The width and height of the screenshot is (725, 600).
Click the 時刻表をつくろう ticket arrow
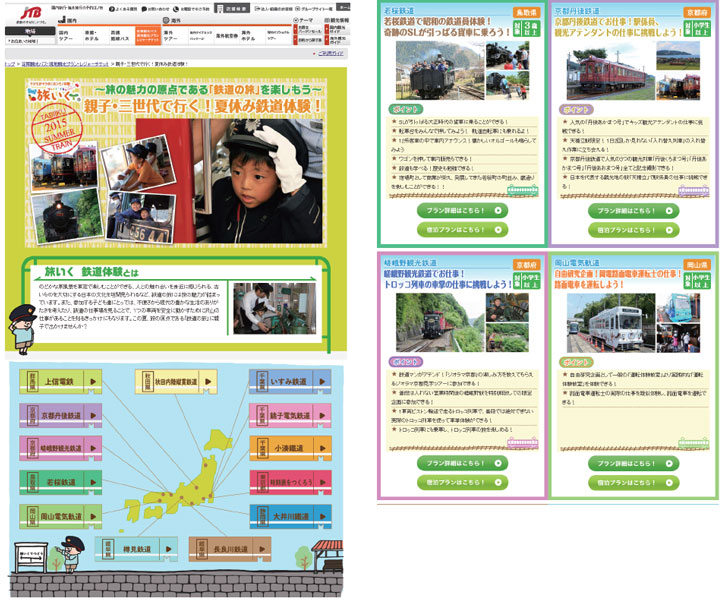coord(322,482)
